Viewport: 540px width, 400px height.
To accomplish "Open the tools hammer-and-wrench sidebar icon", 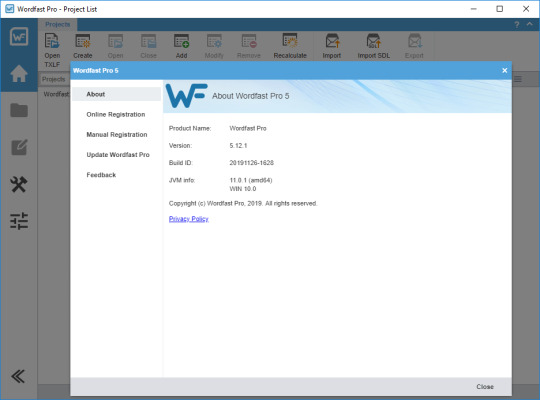I will tap(19, 184).
